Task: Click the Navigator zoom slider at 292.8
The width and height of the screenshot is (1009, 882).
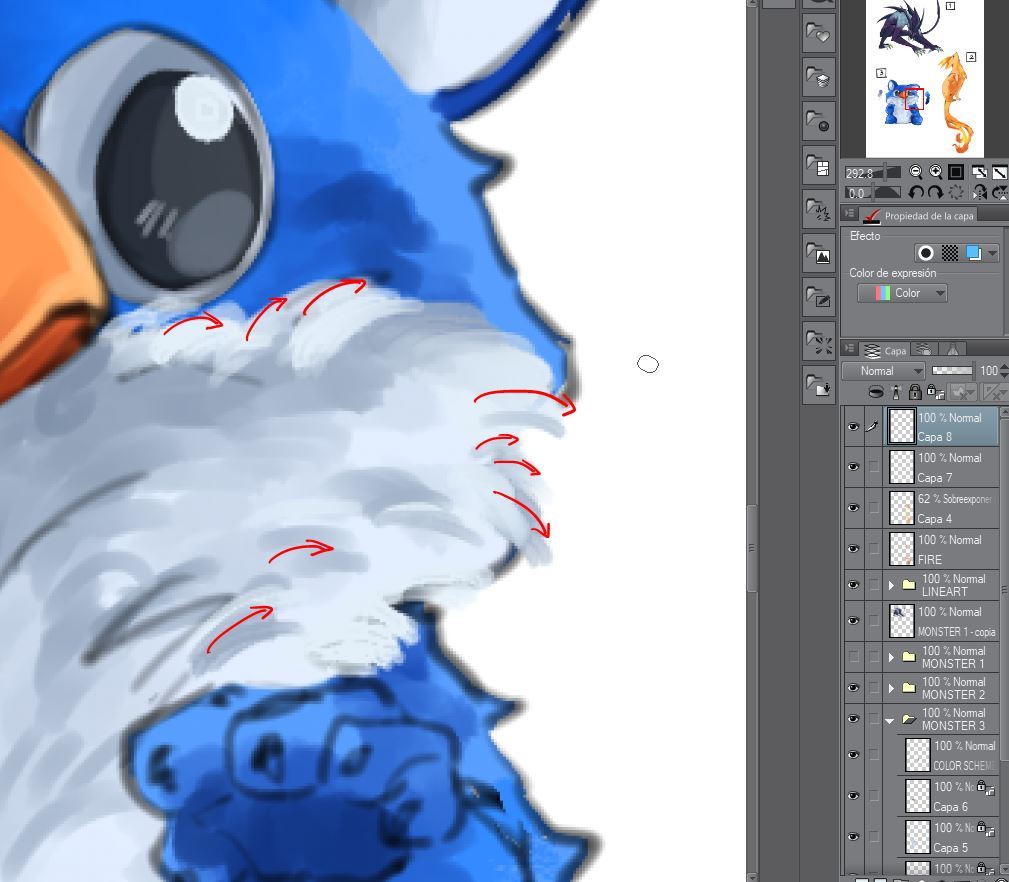Action: pos(873,172)
